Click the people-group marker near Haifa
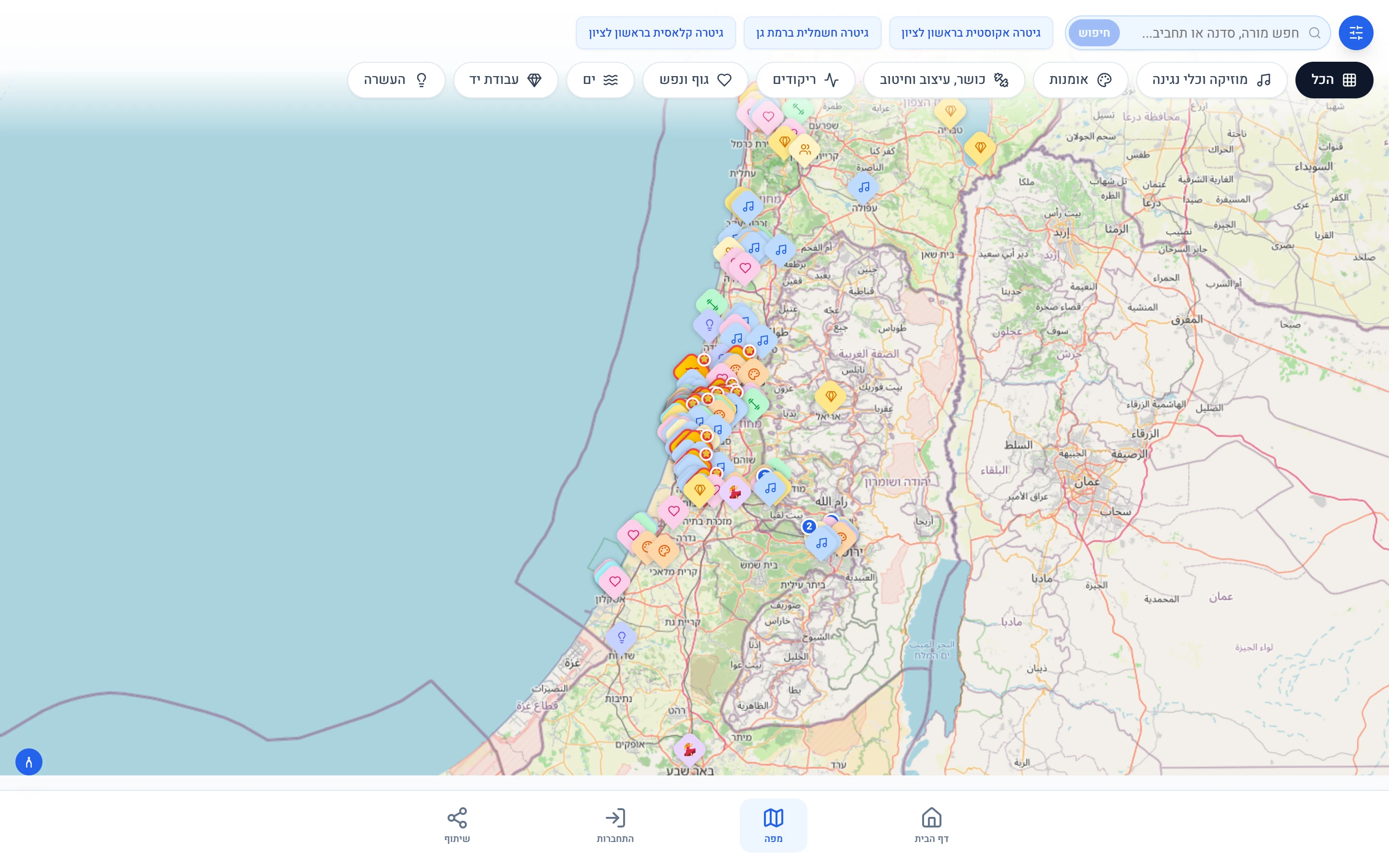This screenshot has width=1389, height=868. pos(804,150)
